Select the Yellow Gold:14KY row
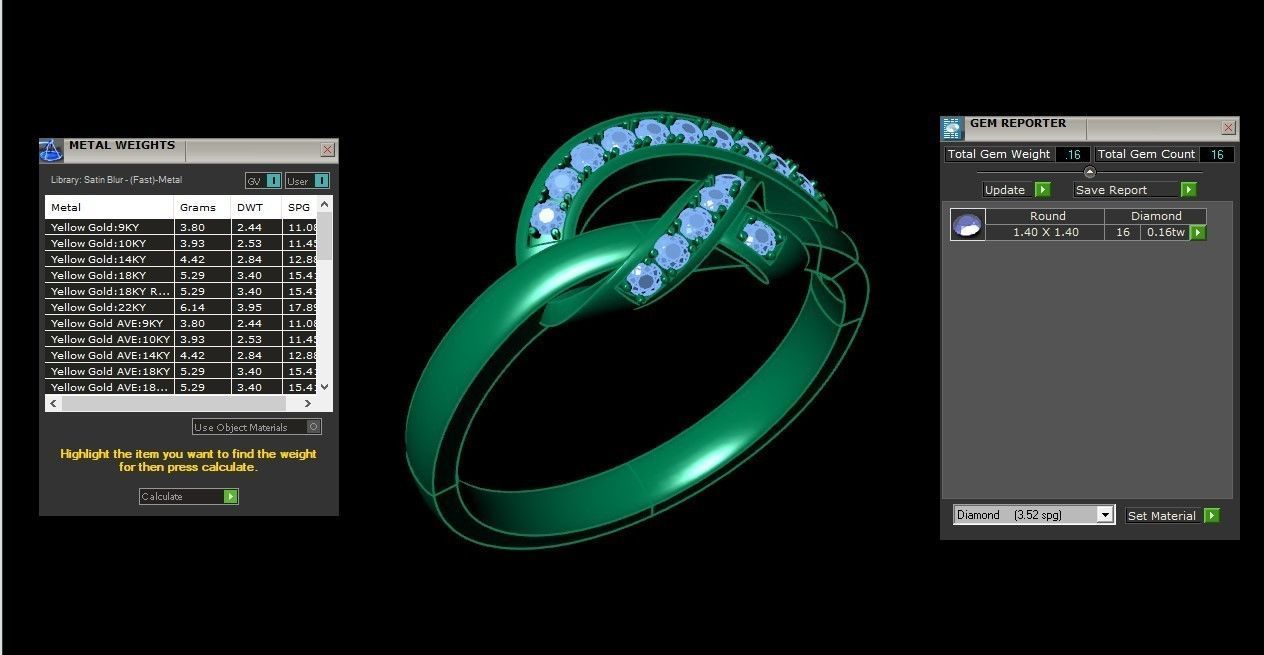Screen dimensions: 1264x655 tap(182, 259)
